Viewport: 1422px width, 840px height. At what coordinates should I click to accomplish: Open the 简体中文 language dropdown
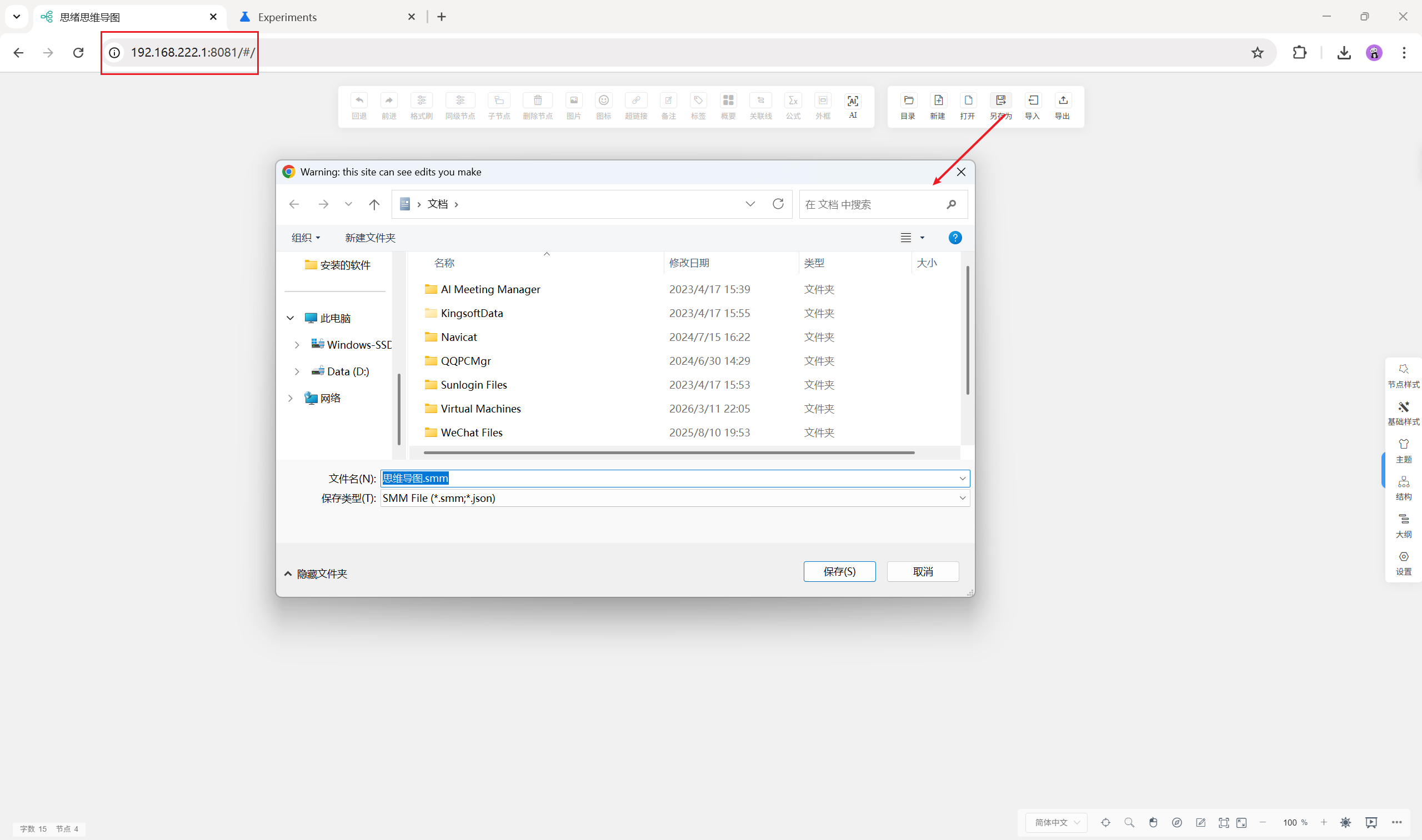pos(1057,822)
